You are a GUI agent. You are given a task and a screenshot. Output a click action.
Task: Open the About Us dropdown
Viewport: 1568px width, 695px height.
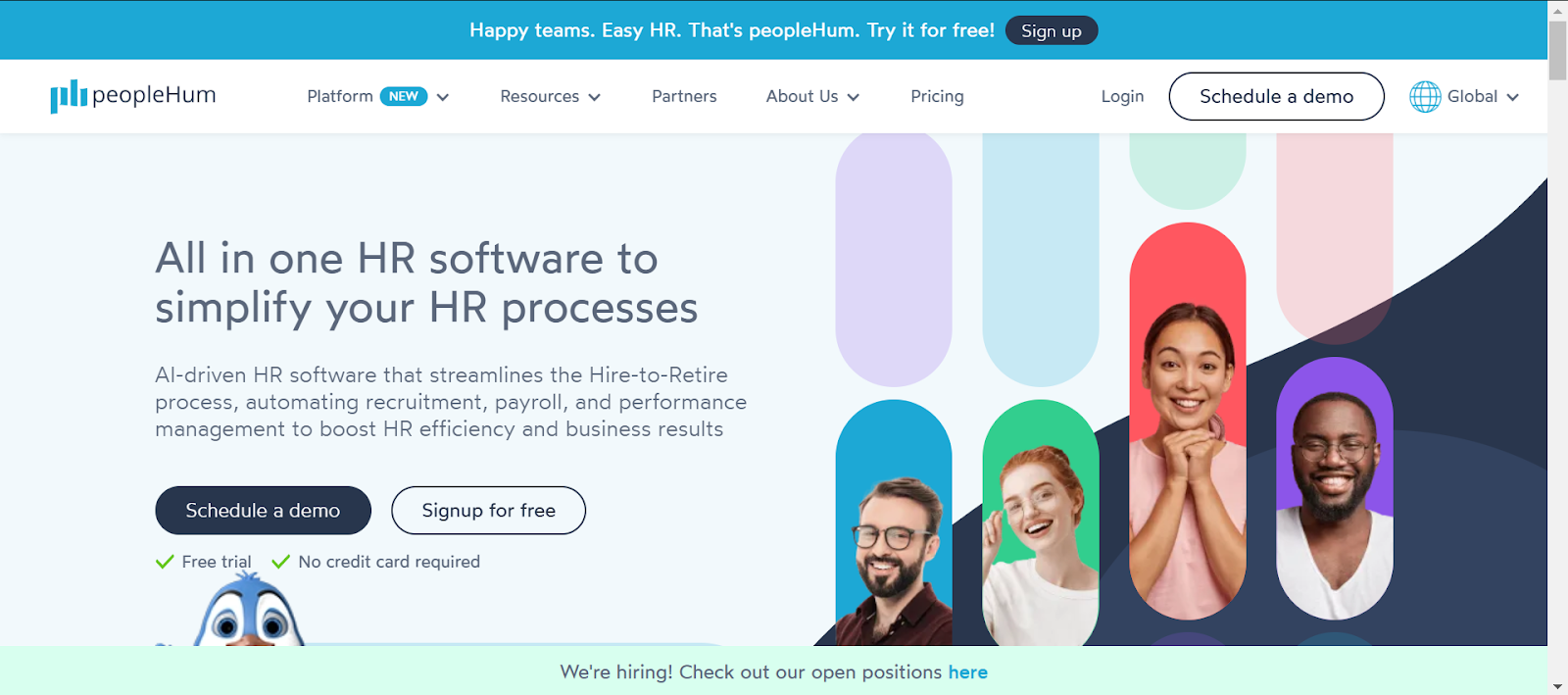pos(812,96)
